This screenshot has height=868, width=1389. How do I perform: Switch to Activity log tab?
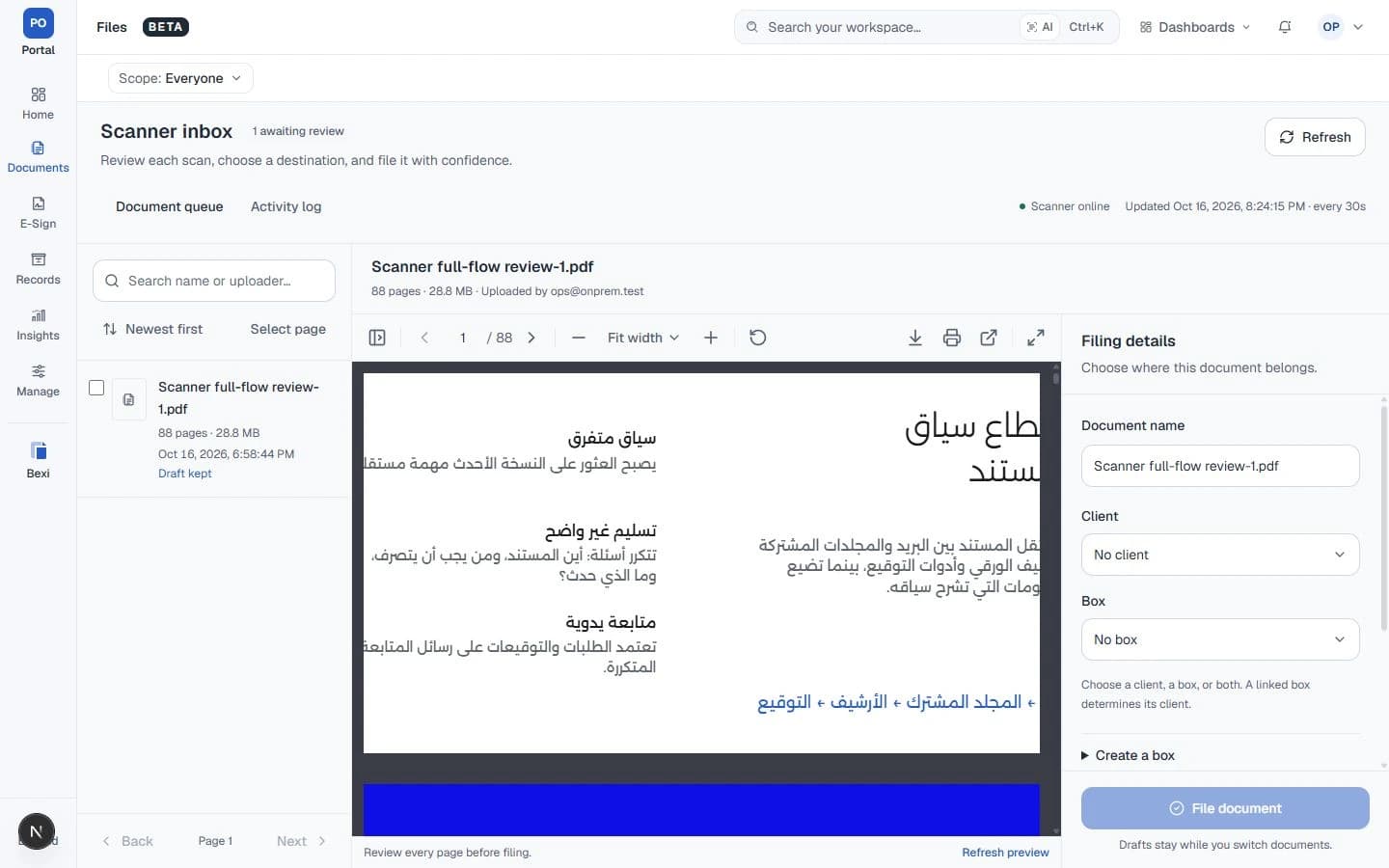pos(286,206)
